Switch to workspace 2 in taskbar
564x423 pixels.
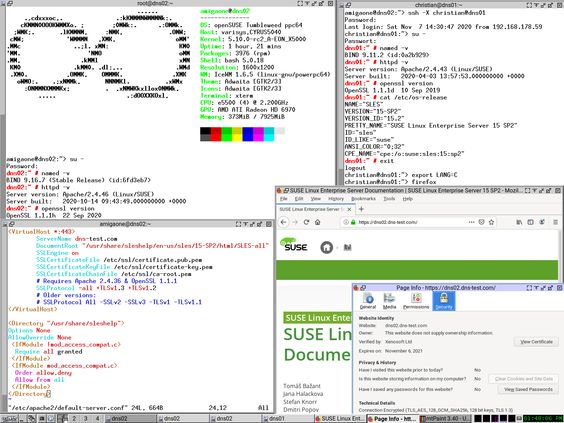click(74, 419)
